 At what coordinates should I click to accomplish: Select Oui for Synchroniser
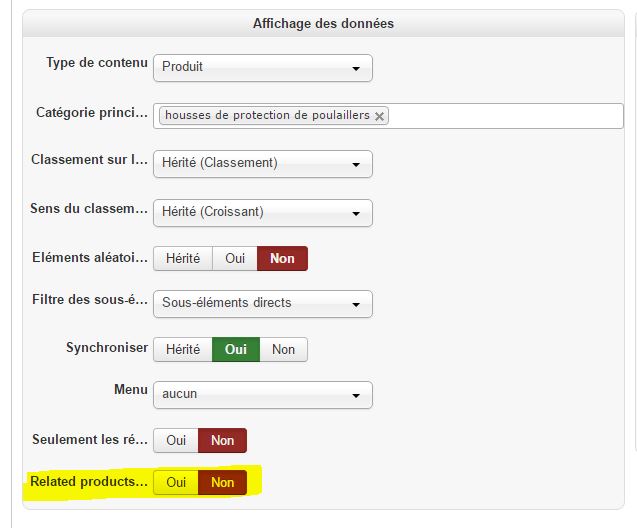tap(236, 349)
